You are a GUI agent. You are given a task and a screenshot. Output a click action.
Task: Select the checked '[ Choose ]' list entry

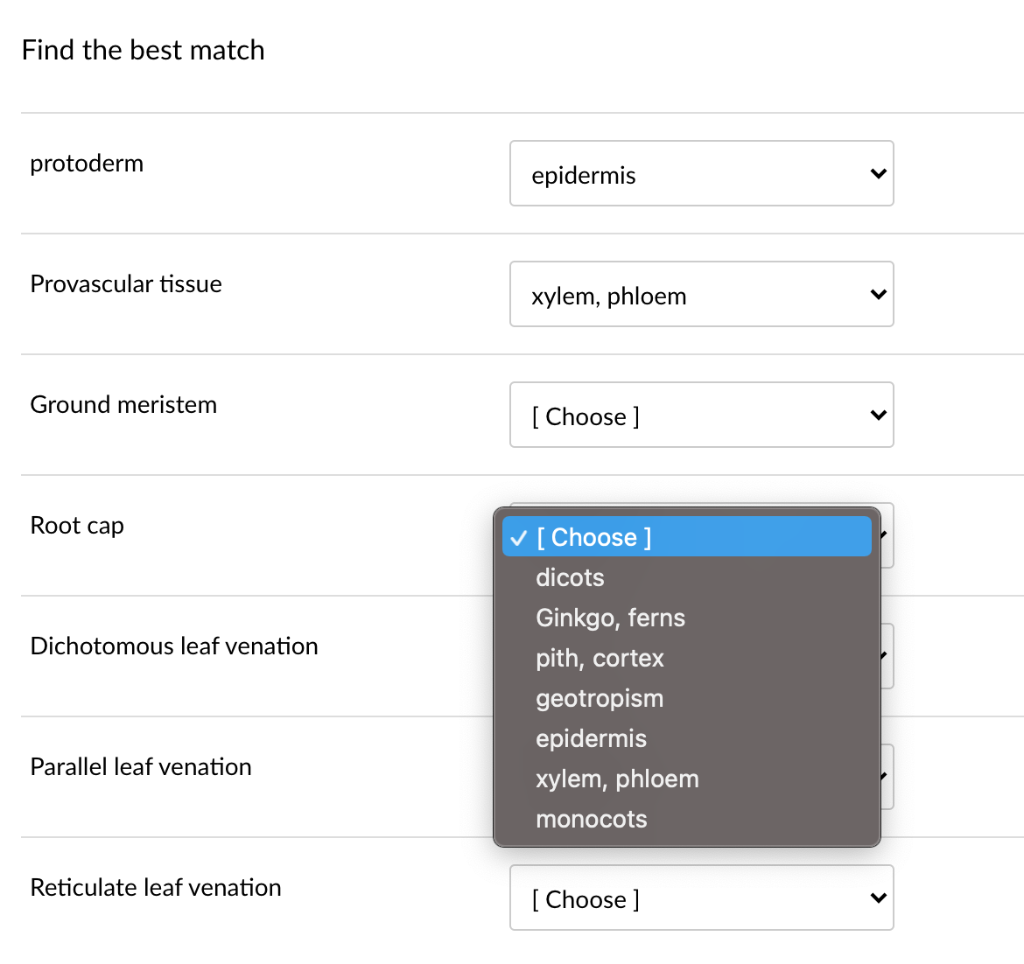click(x=593, y=537)
